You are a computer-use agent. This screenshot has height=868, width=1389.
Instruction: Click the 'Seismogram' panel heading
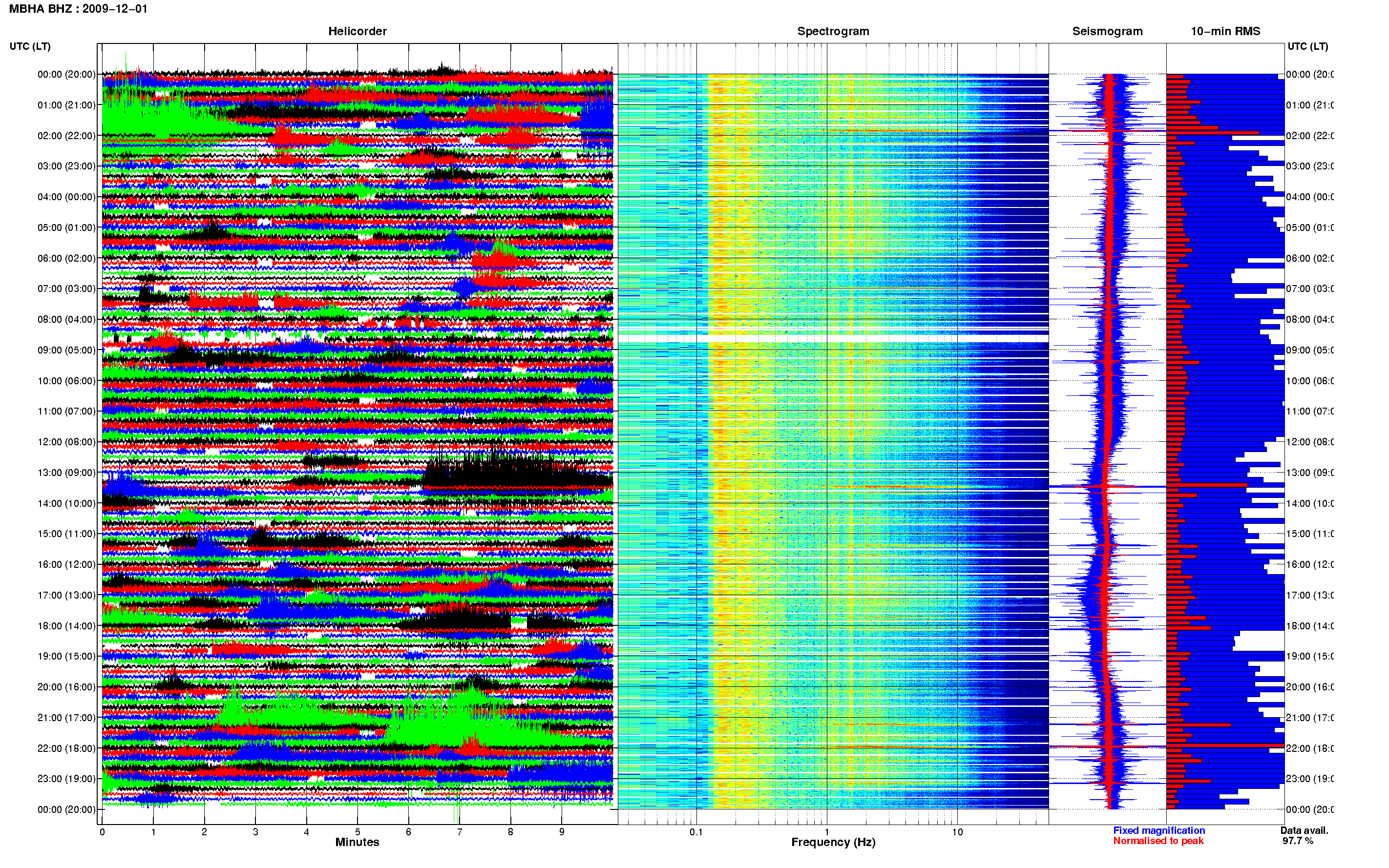coord(1107,31)
